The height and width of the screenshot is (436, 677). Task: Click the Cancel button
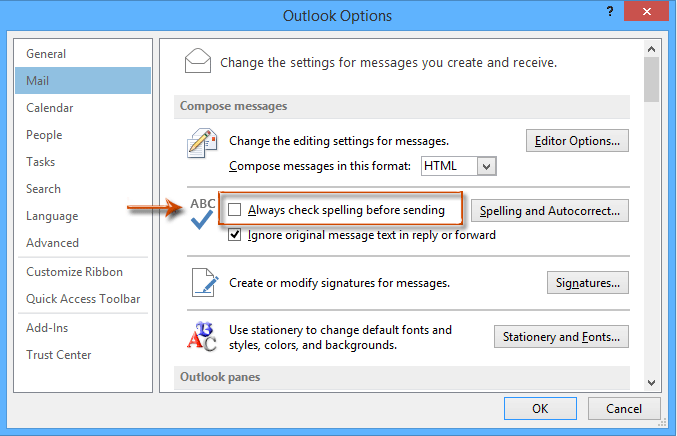point(624,408)
